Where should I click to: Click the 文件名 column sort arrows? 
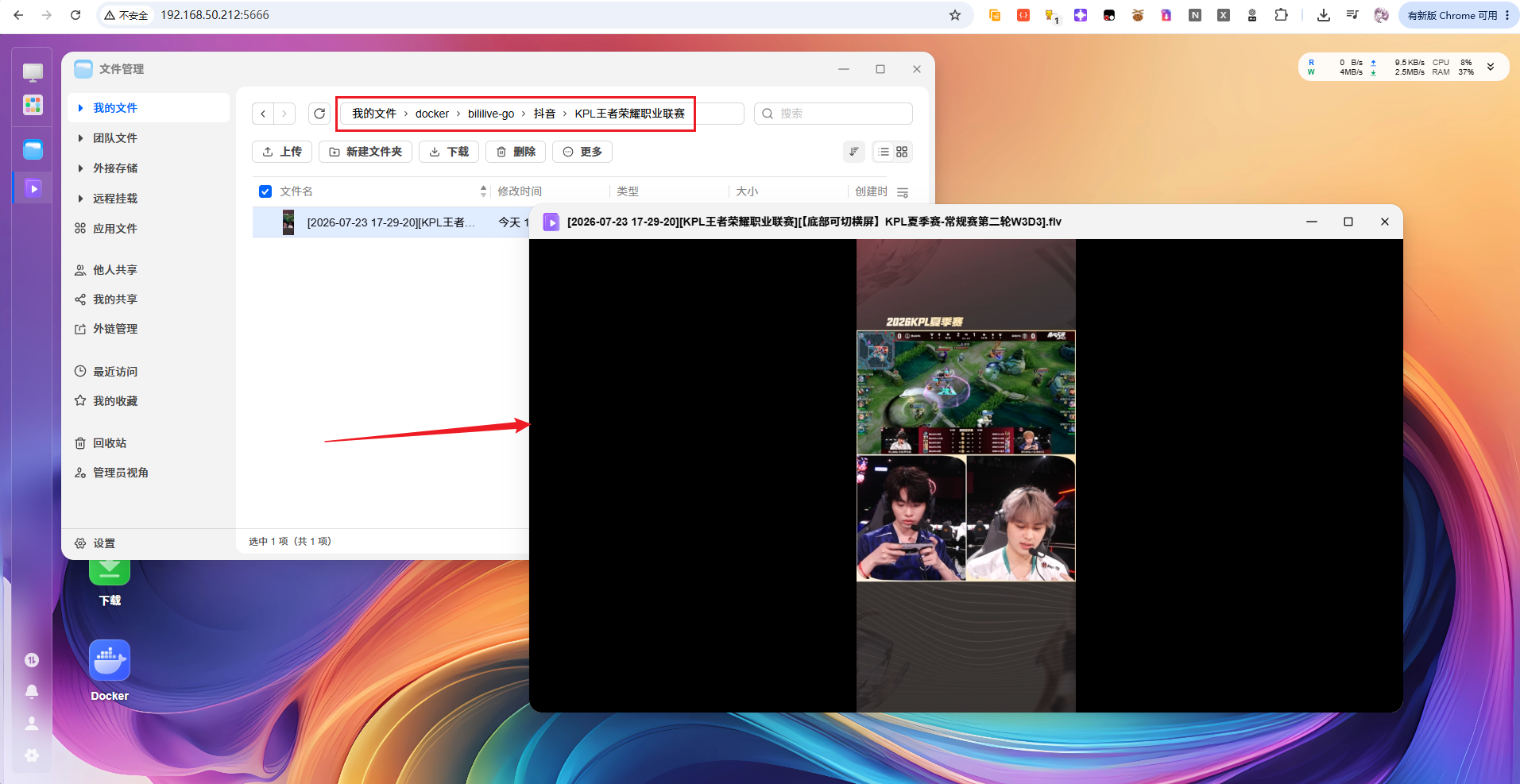(x=483, y=191)
